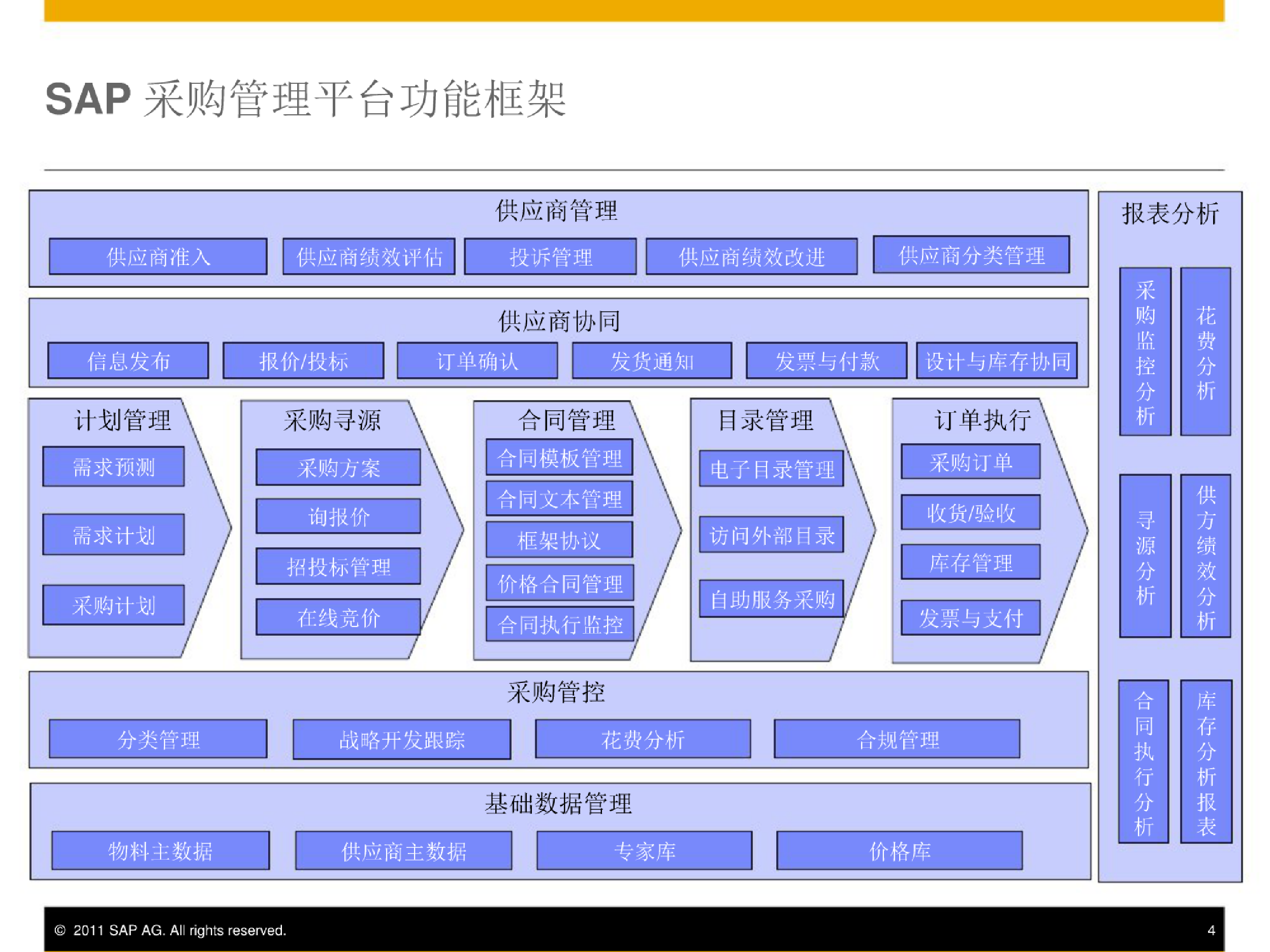Select the 战略开发跟踪 box

(402, 739)
